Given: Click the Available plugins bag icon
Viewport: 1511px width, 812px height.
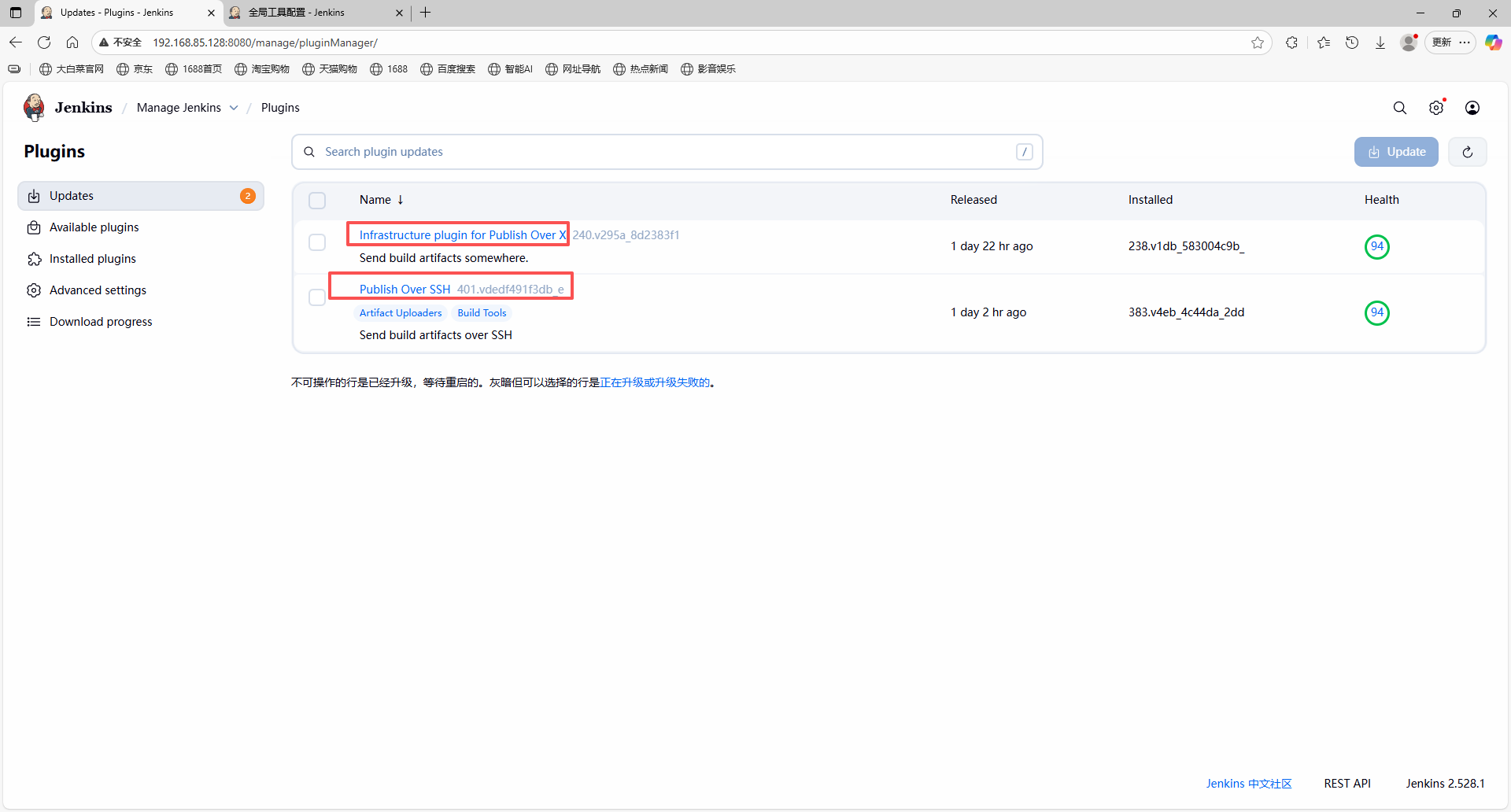Looking at the screenshot, I should click(x=34, y=227).
